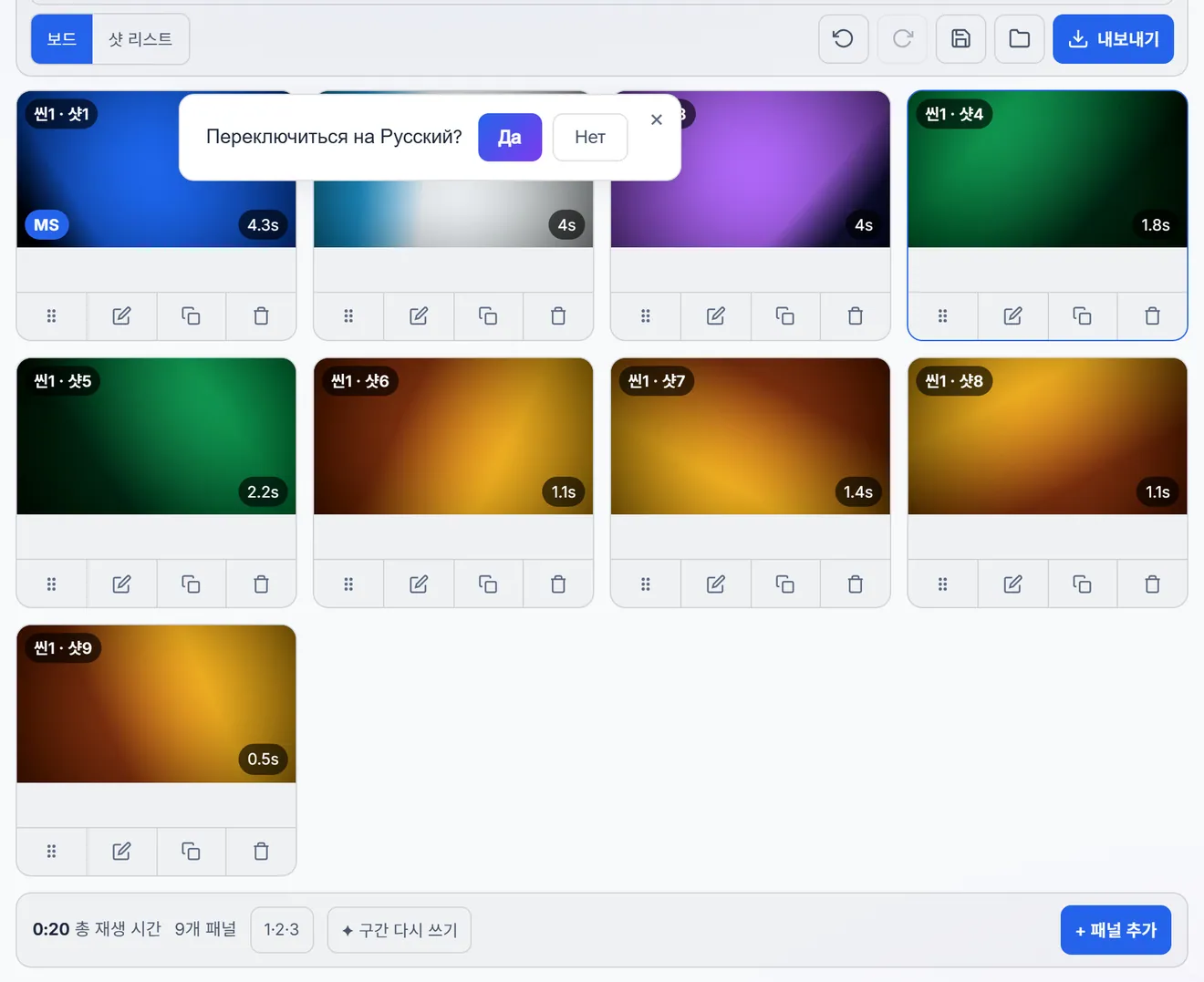The height and width of the screenshot is (982, 1204).
Task: Click the 9개 패널 count text
Action: [x=205, y=929]
